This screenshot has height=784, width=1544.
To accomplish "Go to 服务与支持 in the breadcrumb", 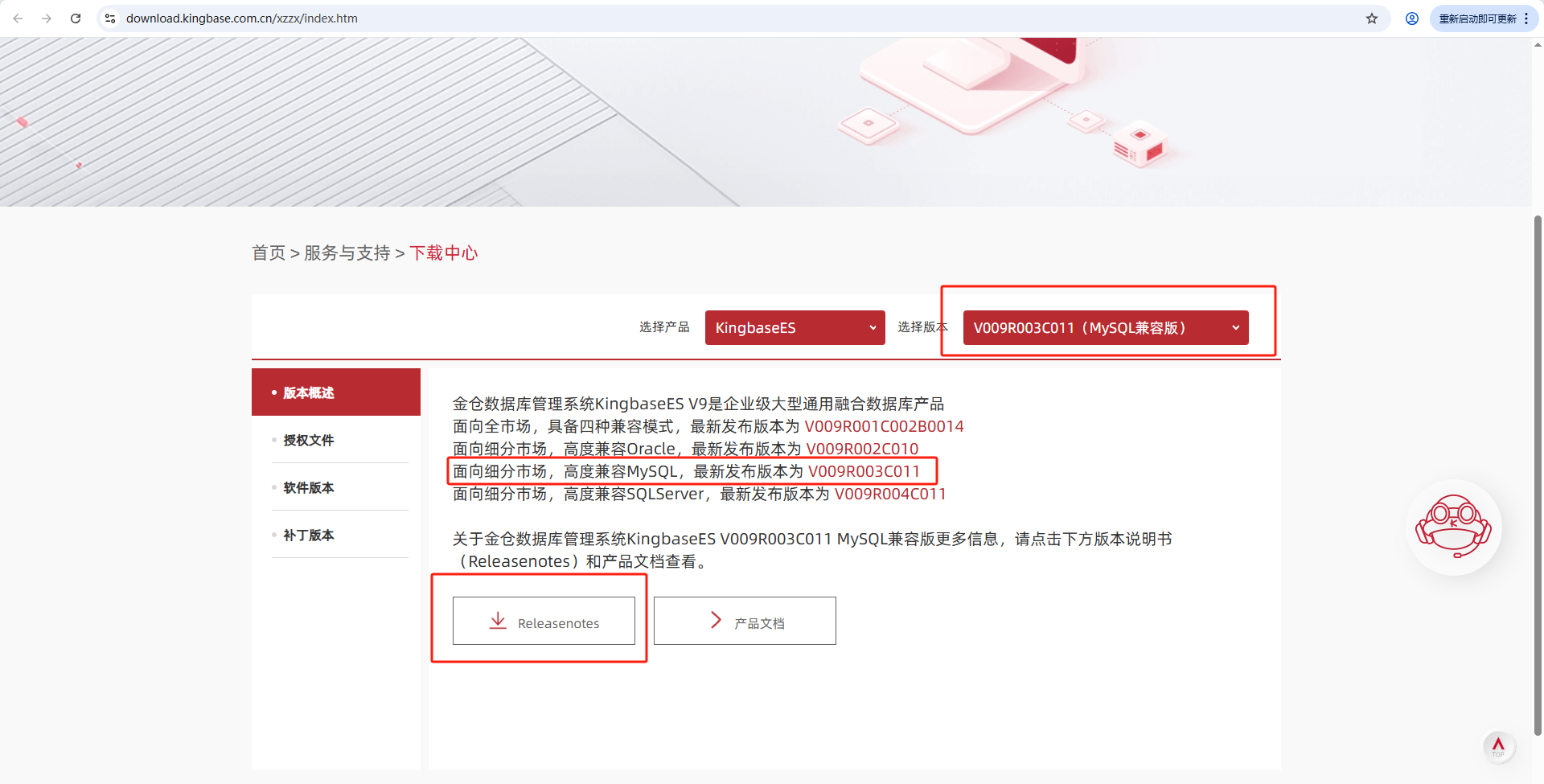I will point(347,253).
